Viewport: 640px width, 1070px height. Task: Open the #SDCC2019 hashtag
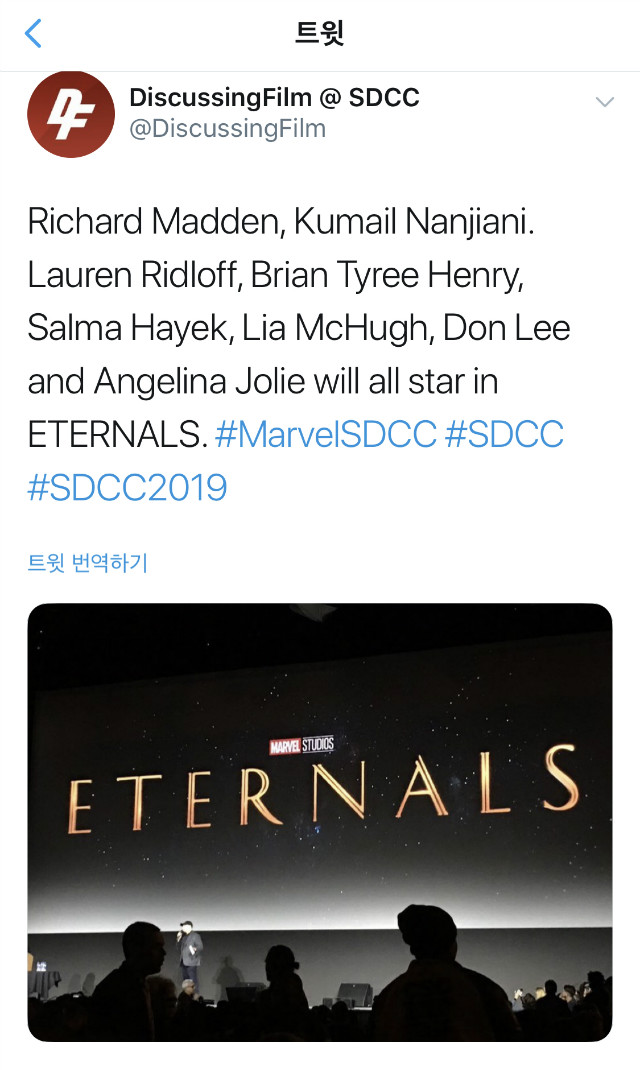pos(128,487)
